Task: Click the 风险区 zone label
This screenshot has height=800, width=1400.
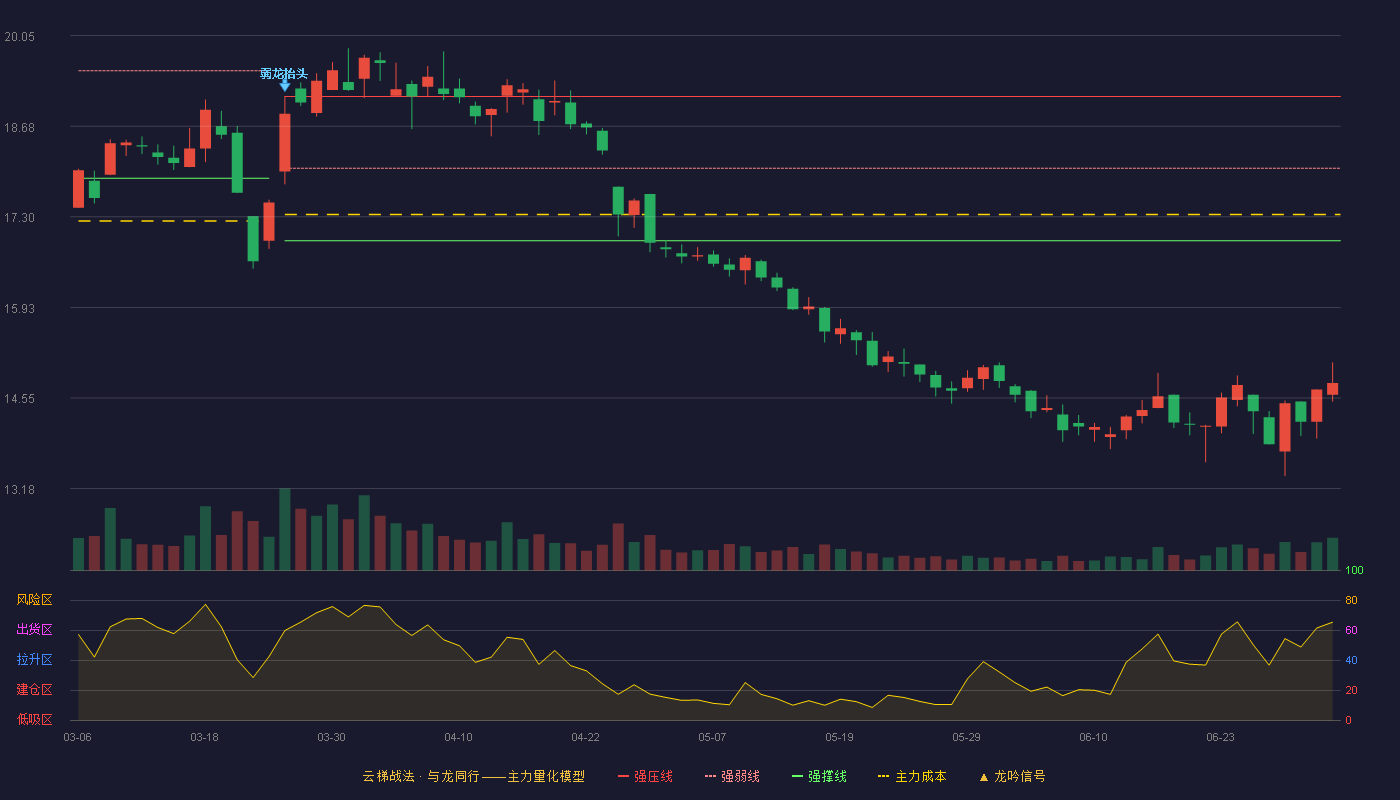Action: coord(34,600)
